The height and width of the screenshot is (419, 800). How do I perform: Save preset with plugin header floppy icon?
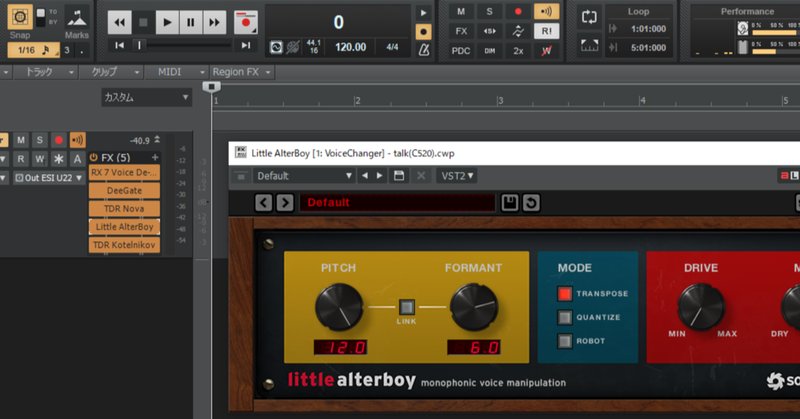click(399, 176)
